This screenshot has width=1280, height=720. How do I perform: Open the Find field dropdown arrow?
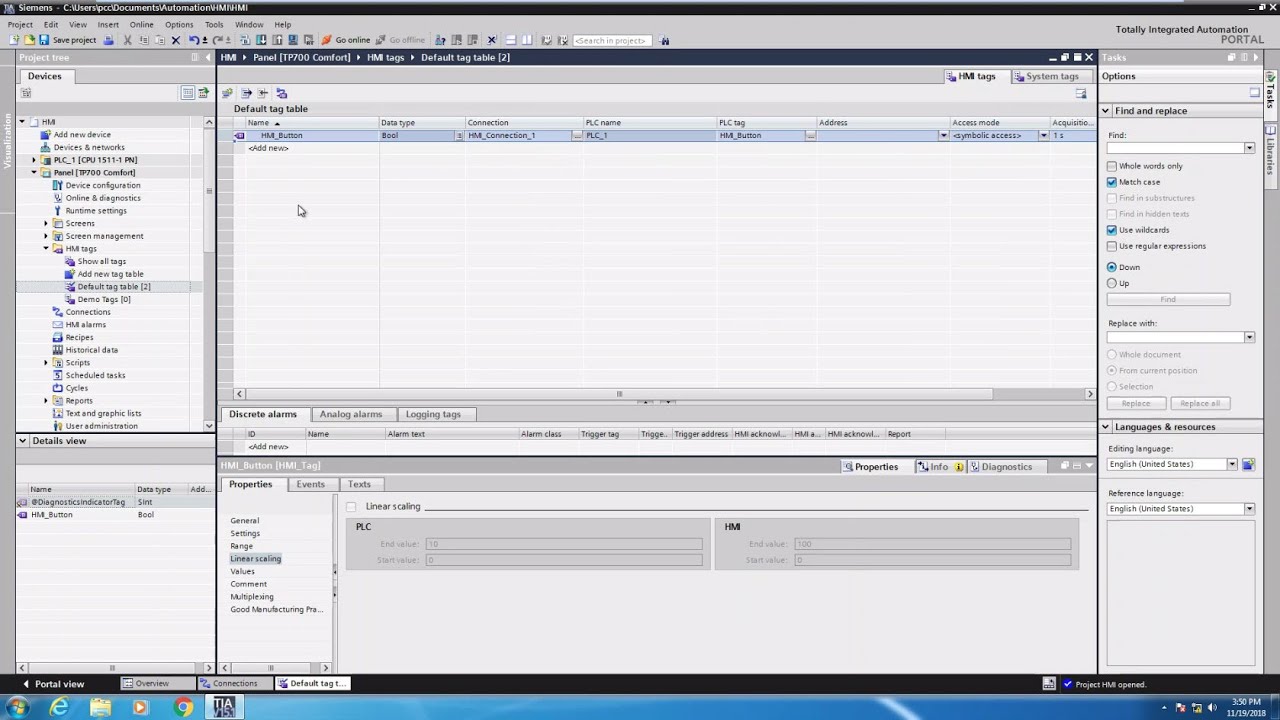coord(1249,148)
